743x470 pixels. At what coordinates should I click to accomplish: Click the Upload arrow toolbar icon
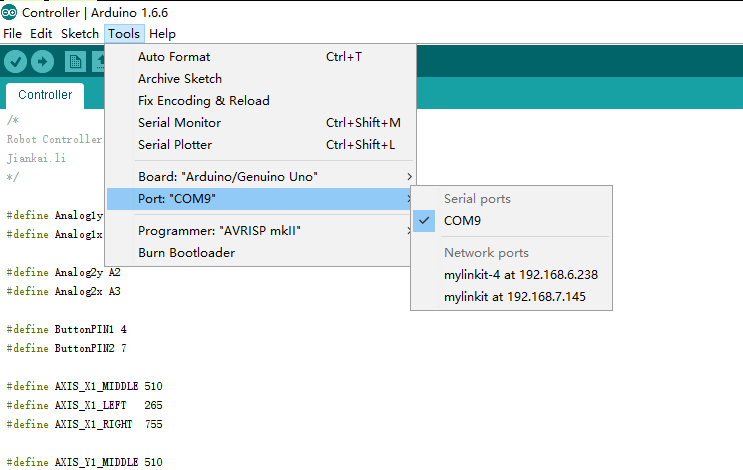click(x=42, y=62)
